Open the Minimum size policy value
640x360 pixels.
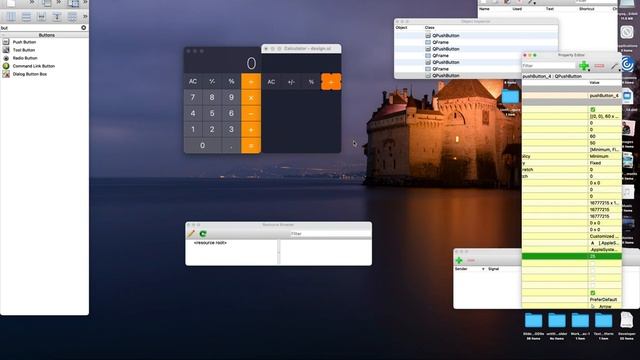[x=604, y=156]
